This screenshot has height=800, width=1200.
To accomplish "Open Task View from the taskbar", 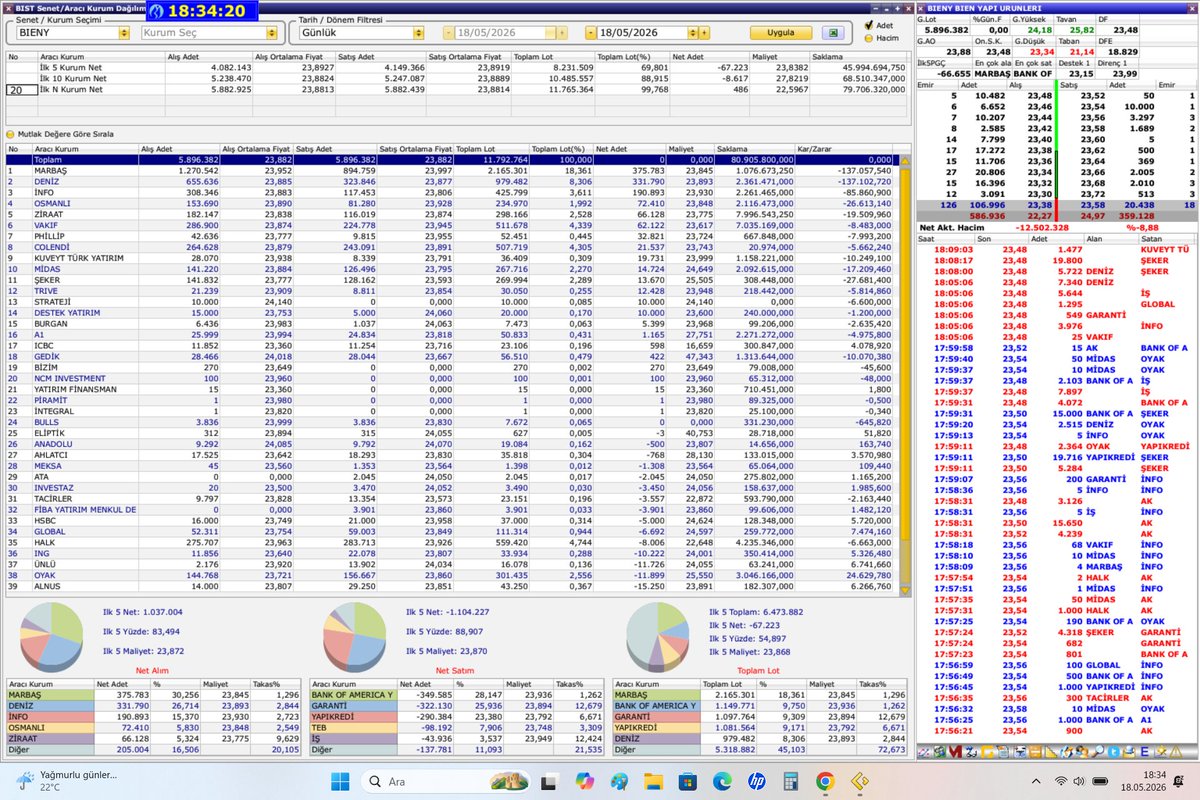I will point(547,780).
